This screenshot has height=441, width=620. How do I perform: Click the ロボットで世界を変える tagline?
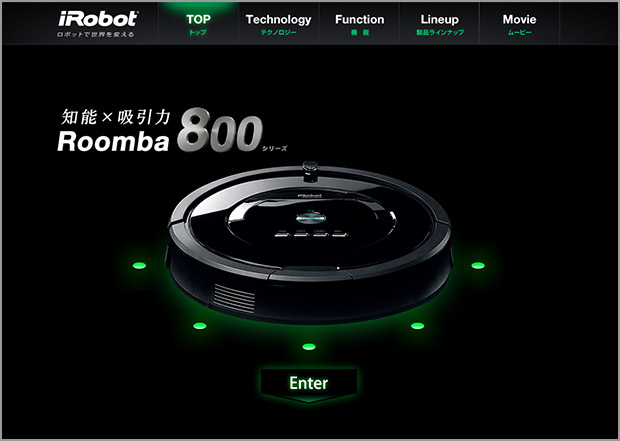[x=95, y=35]
